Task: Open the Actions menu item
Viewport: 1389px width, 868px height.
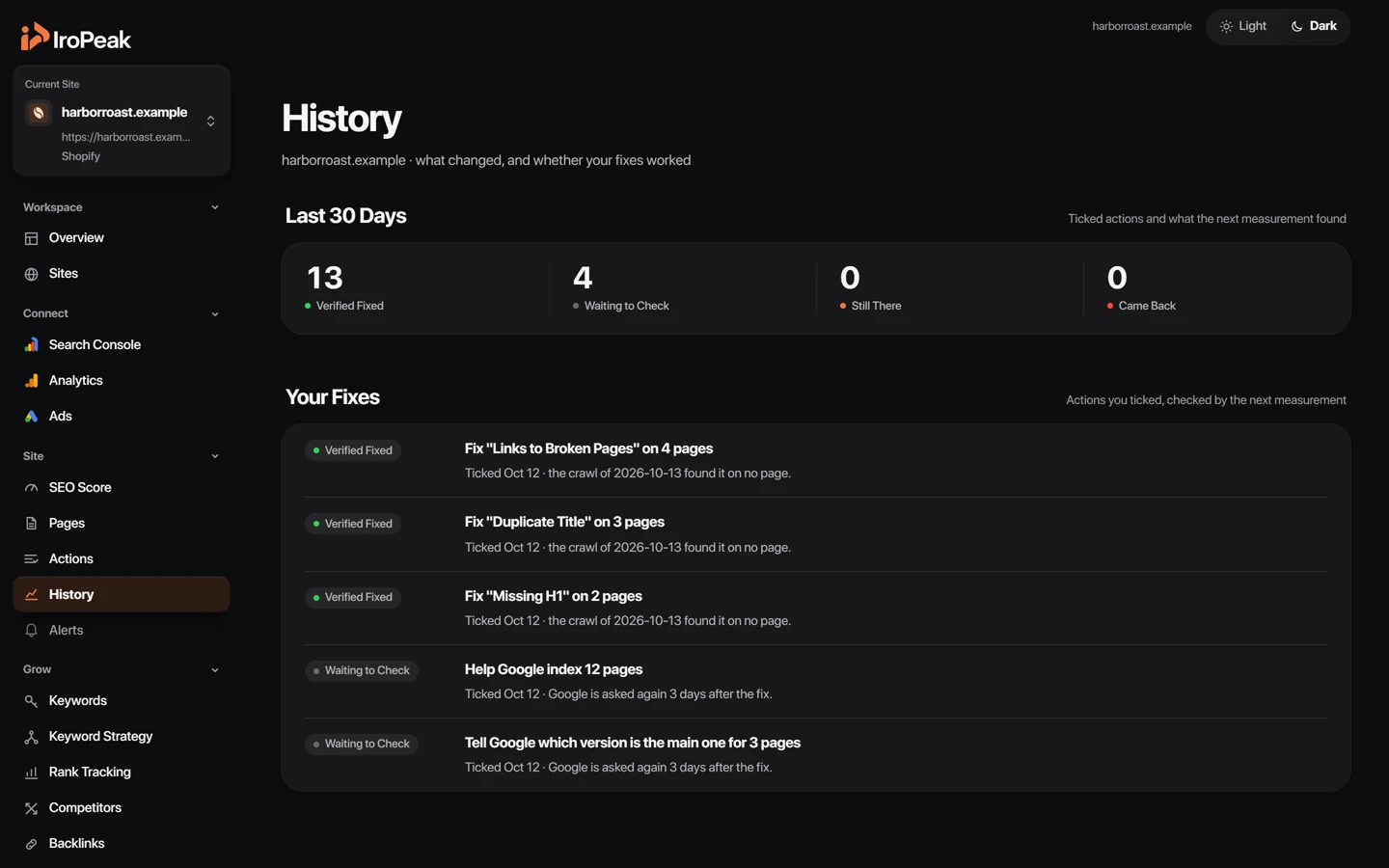Action: (122, 559)
